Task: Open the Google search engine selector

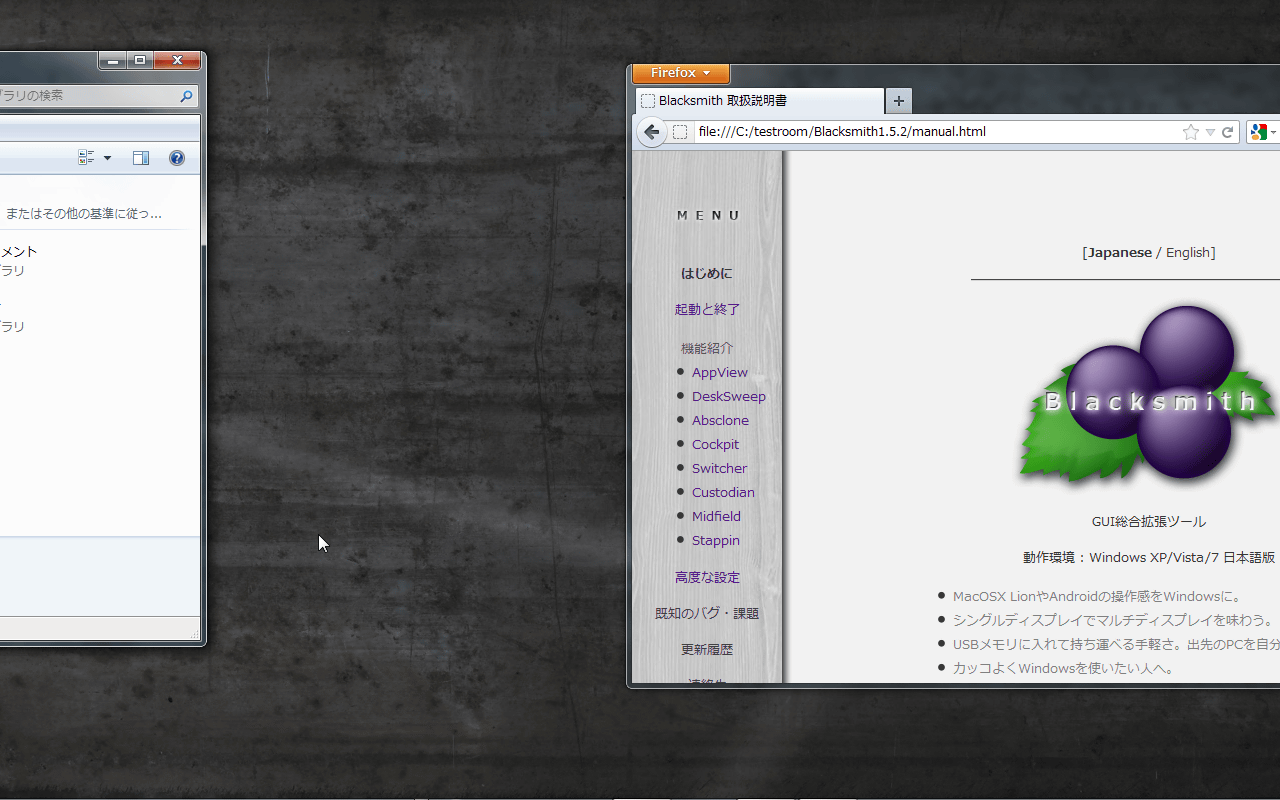Action: coord(1263,132)
